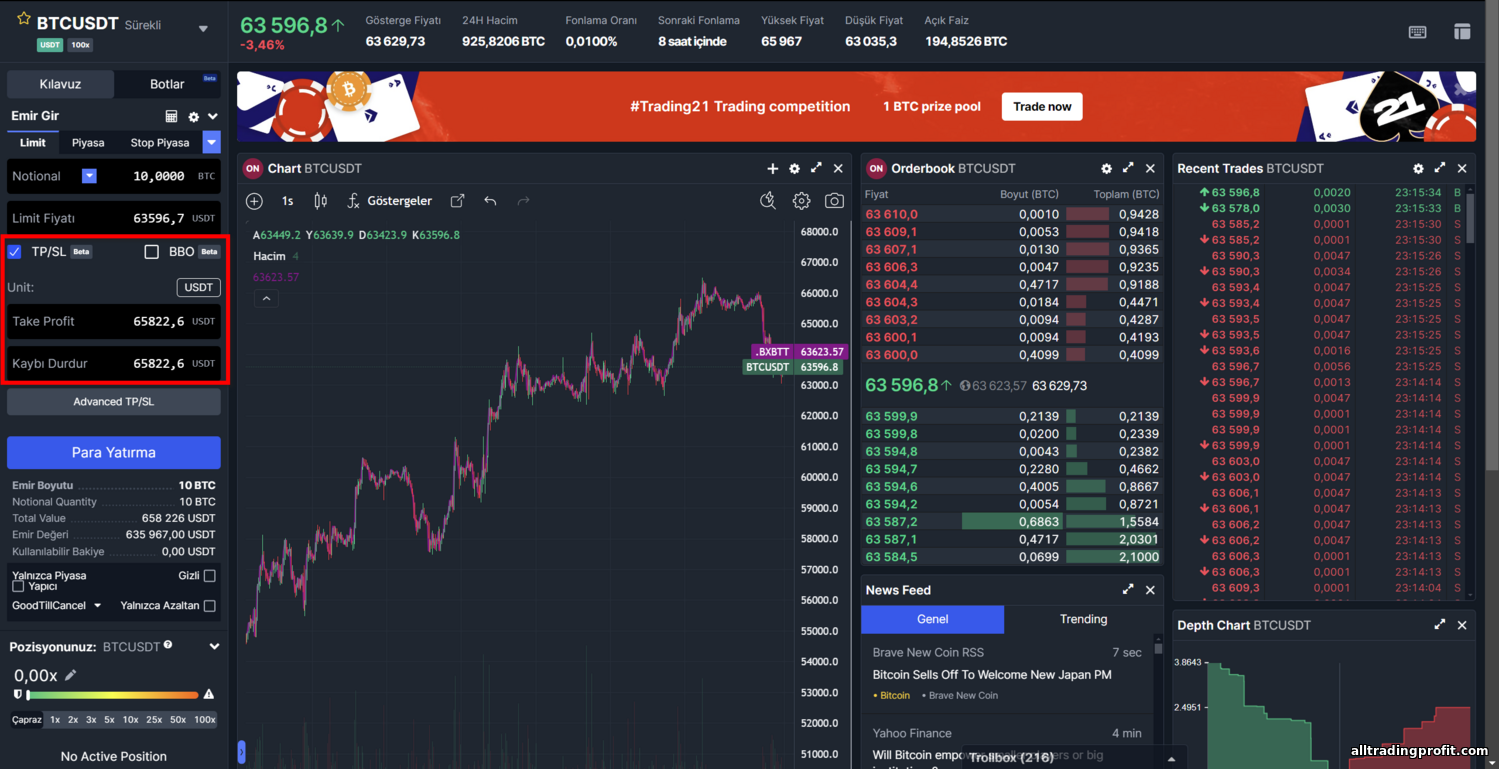Open the symbol selector dropdown arrow next to BTCUSDT

tap(204, 29)
